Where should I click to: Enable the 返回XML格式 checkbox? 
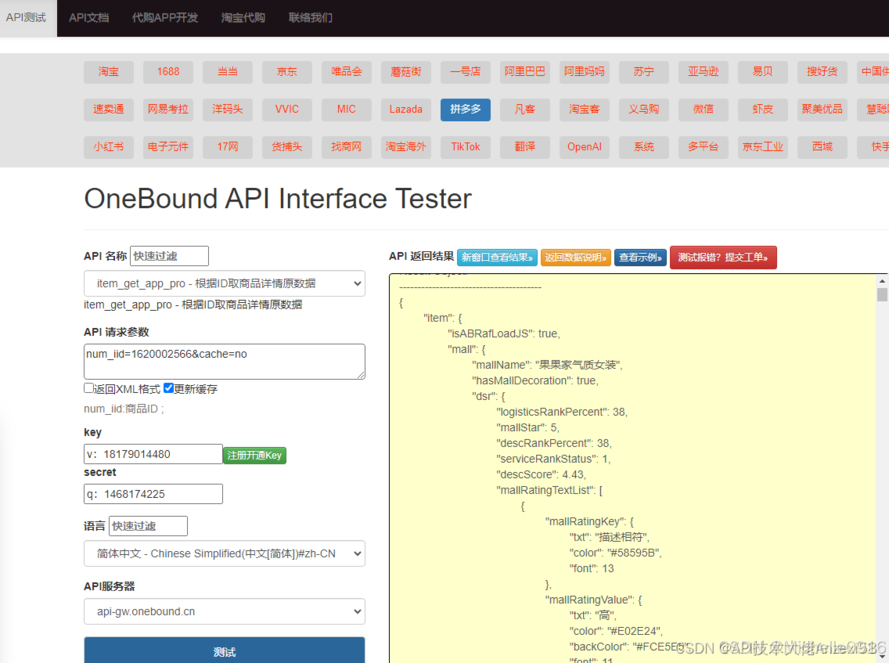coord(89,389)
